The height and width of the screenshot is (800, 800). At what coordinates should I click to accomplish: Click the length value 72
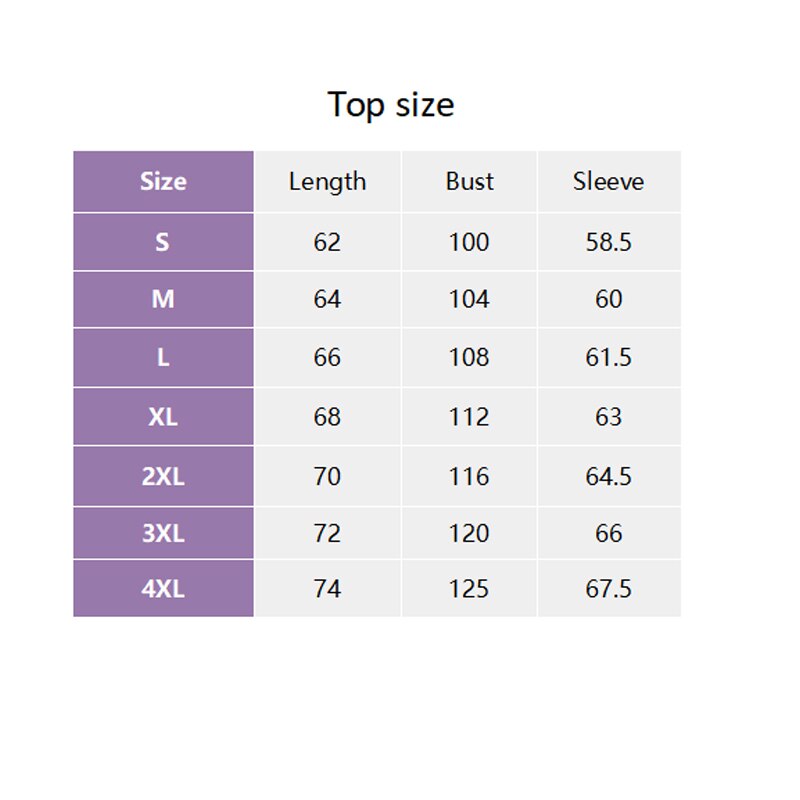(327, 533)
